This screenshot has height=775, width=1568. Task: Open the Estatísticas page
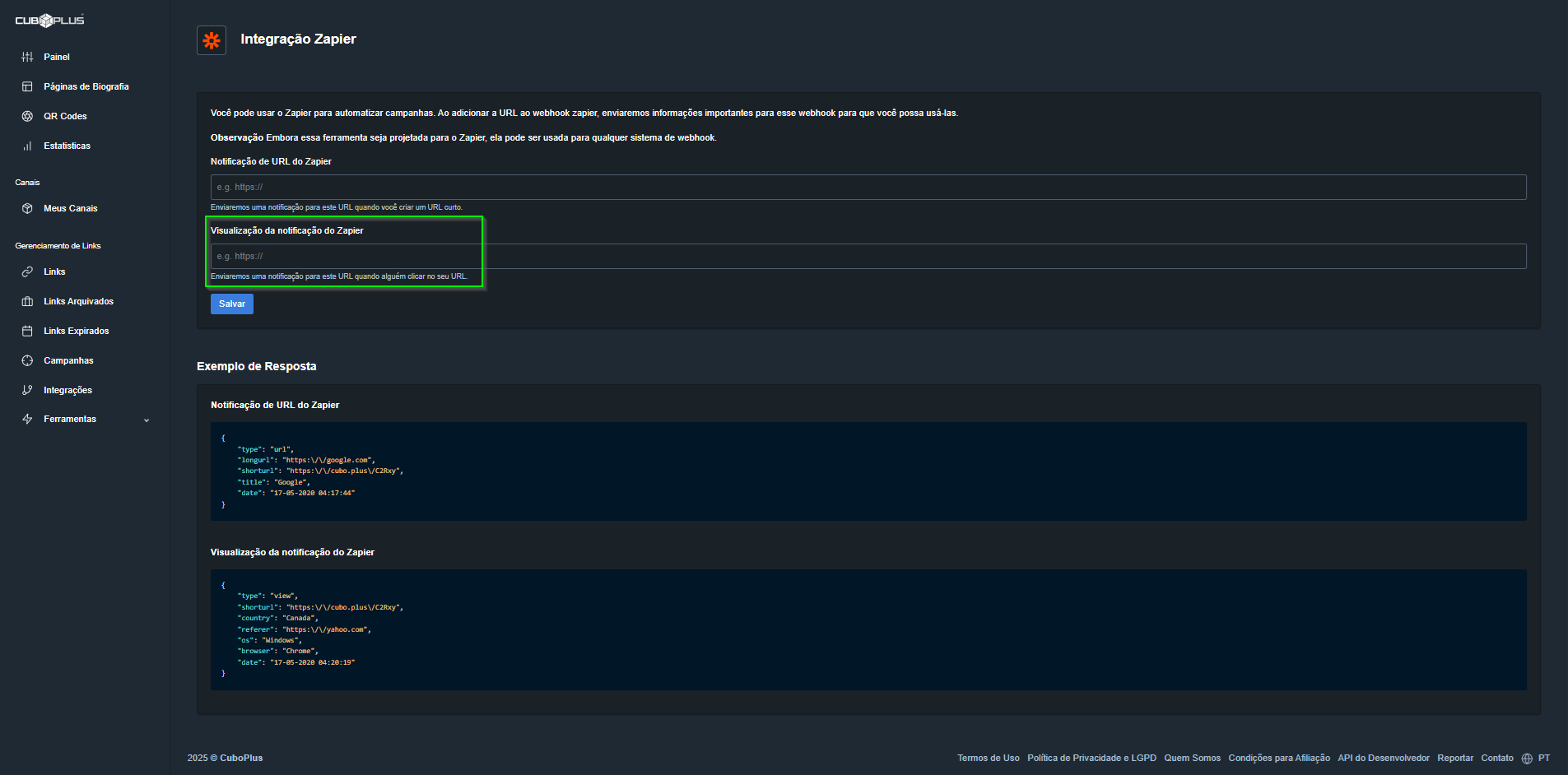(x=67, y=146)
